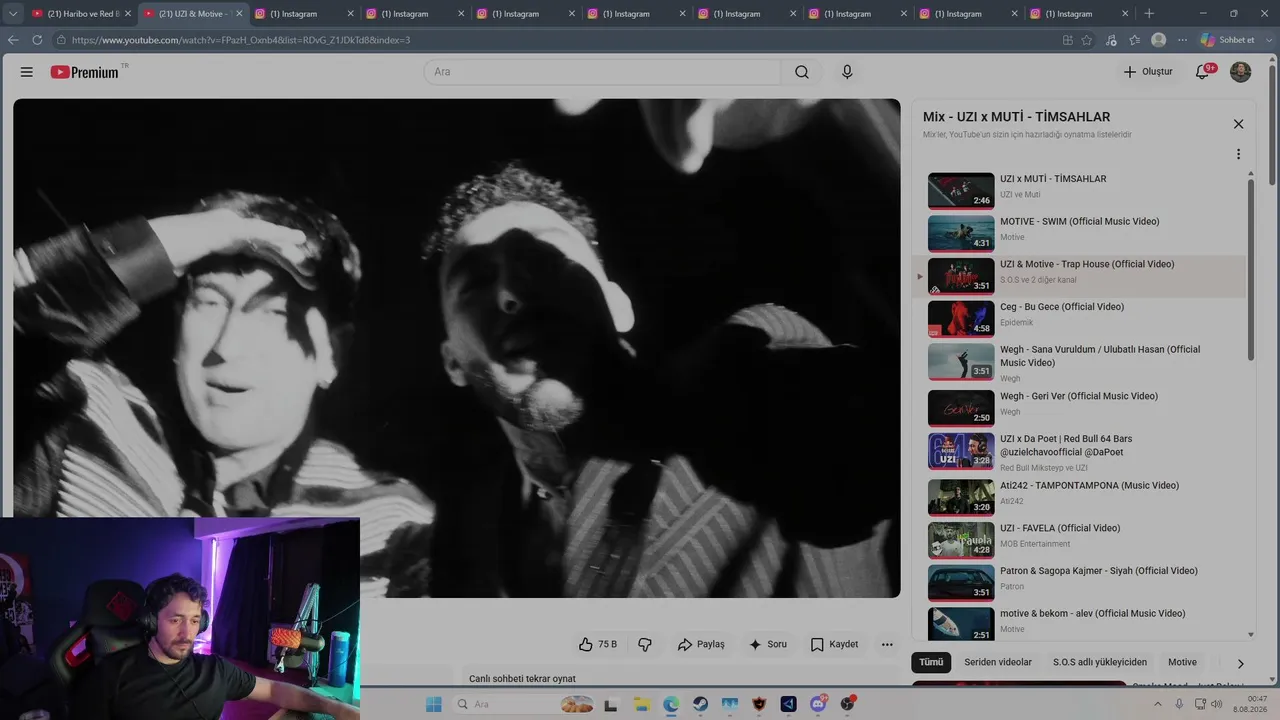Open motive & bekom - alev title
This screenshot has width=1280, height=720.
(x=1093, y=613)
